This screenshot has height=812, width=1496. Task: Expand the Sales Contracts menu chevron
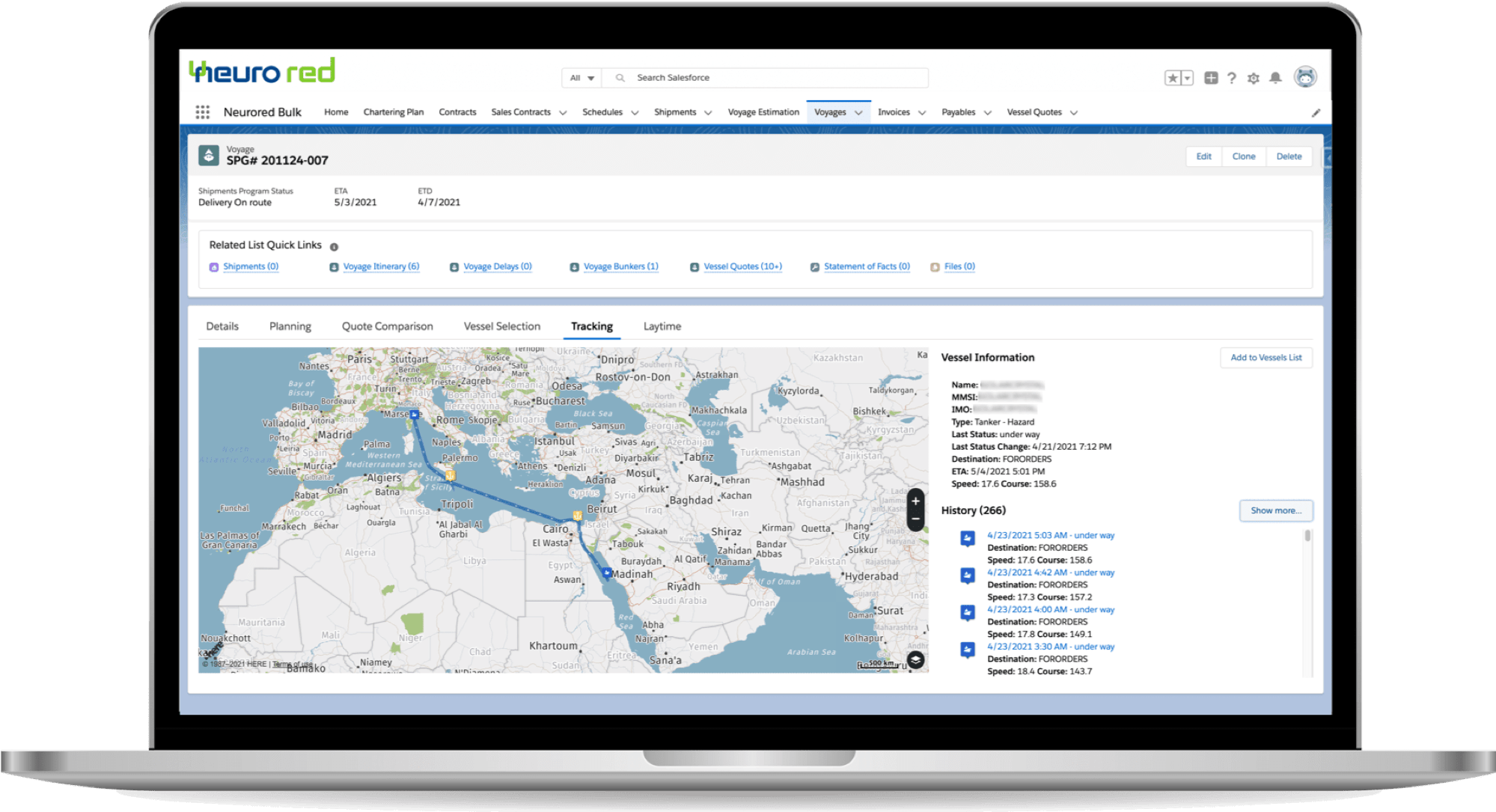coord(564,113)
